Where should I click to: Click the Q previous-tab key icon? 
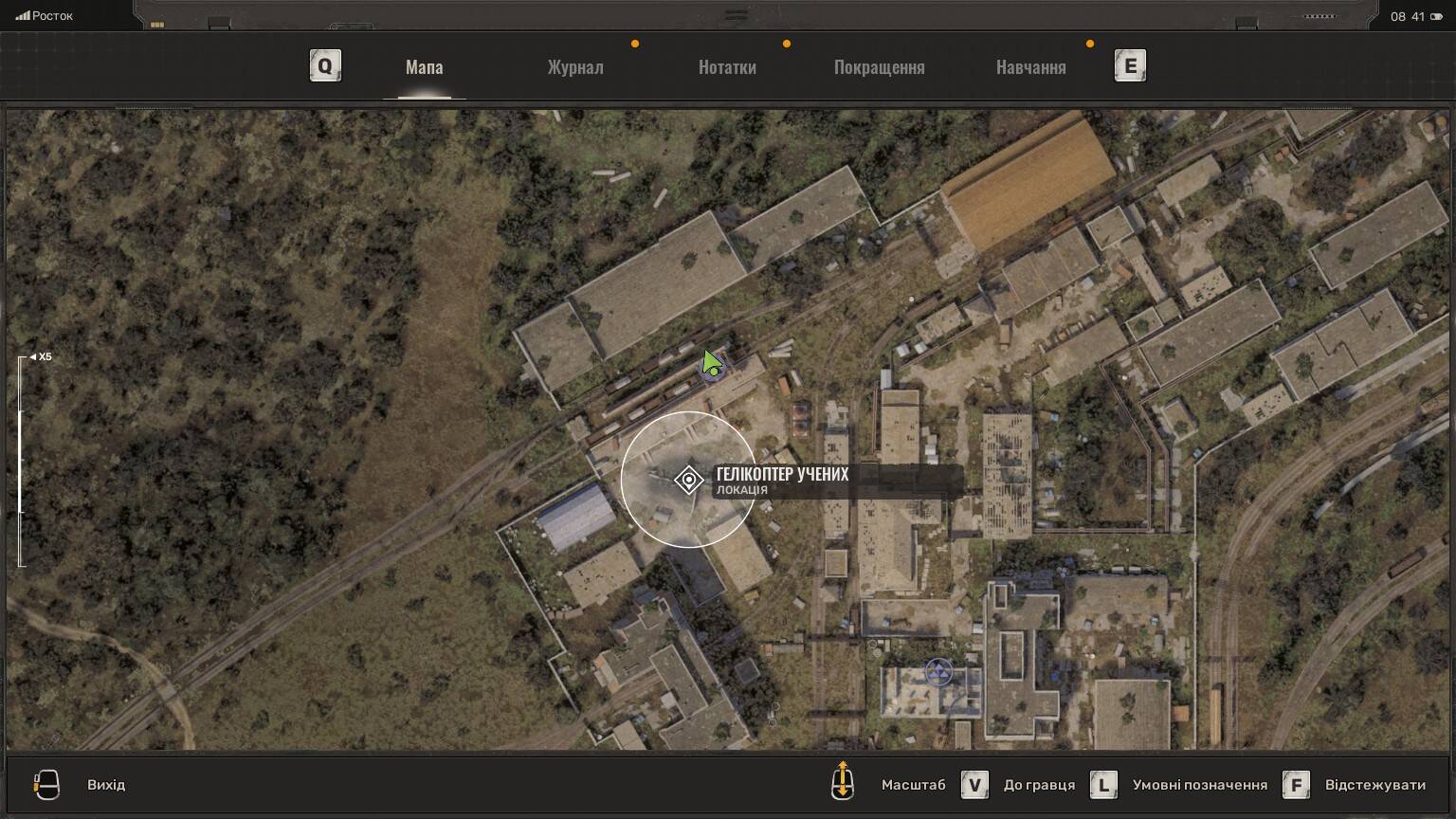(x=325, y=66)
